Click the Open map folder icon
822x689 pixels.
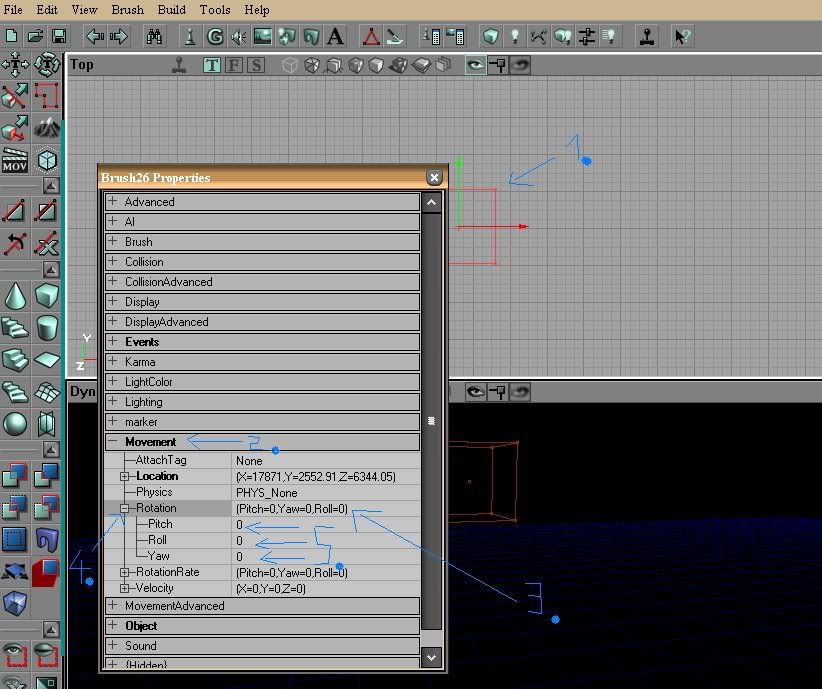[x=35, y=36]
